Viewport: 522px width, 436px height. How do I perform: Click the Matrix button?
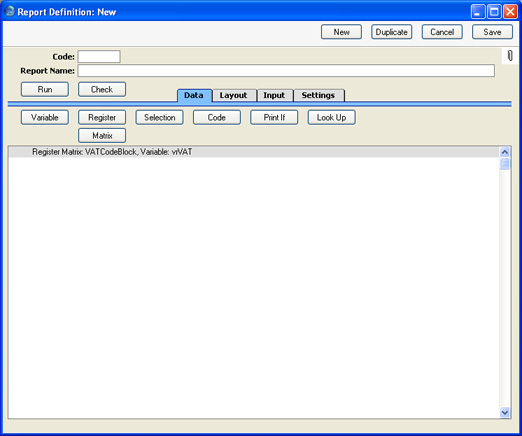102,135
